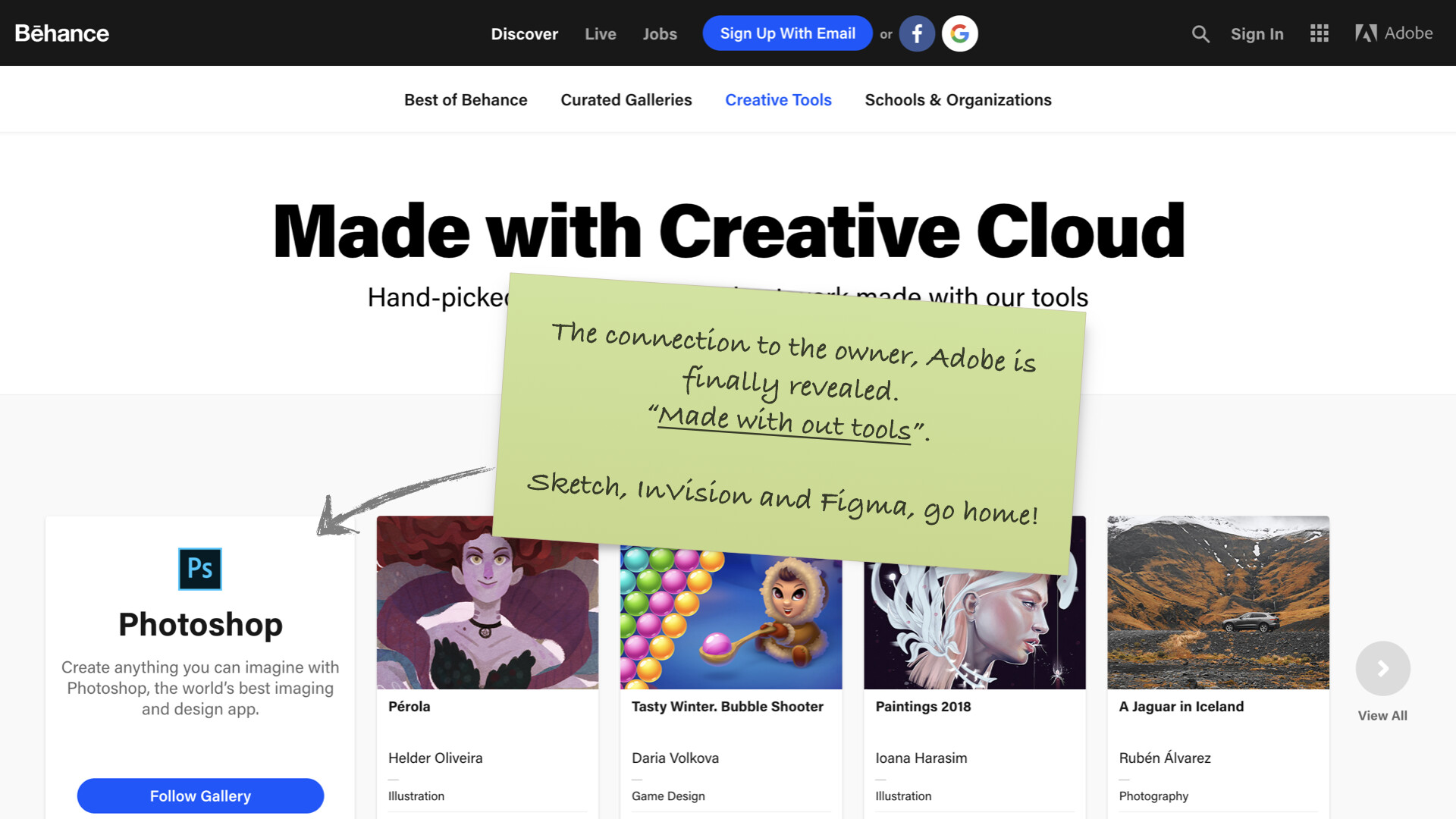Screen dimensions: 1456x819
Task: Click the Follow Gallery button
Action: click(x=200, y=796)
